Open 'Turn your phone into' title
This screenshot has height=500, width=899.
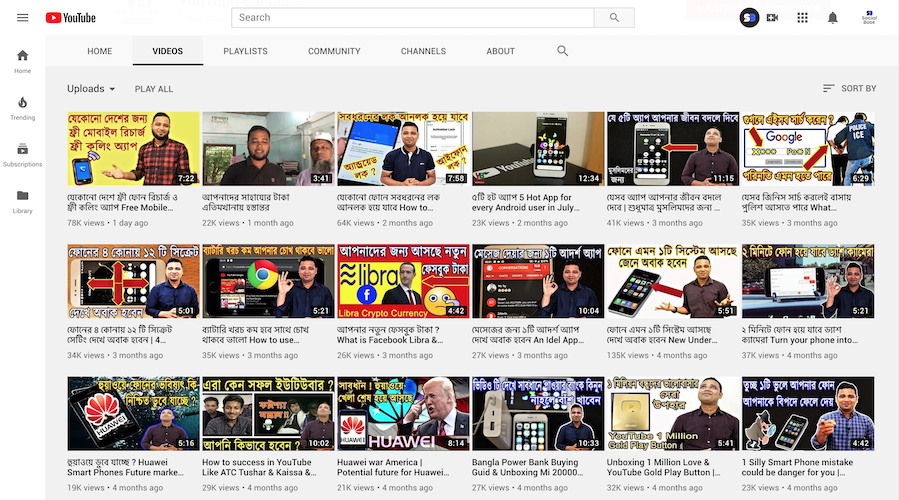click(800, 335)
